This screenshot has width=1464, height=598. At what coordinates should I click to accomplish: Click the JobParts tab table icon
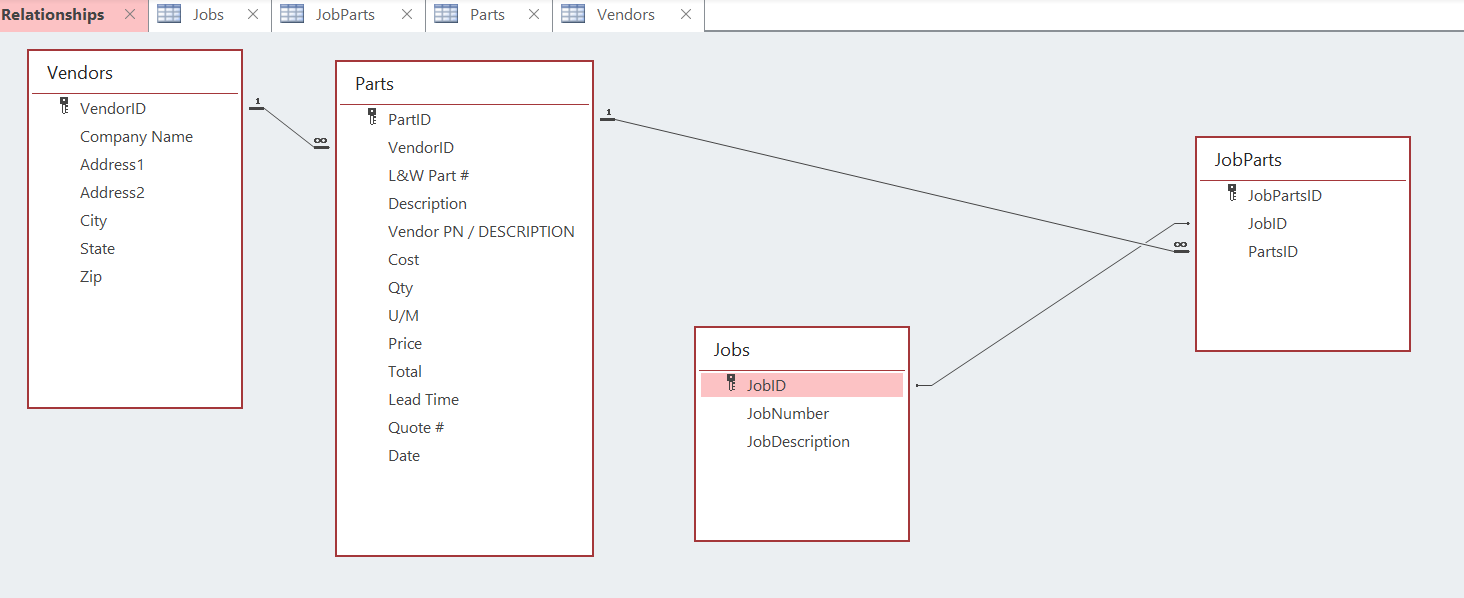[x=292, y=14]
